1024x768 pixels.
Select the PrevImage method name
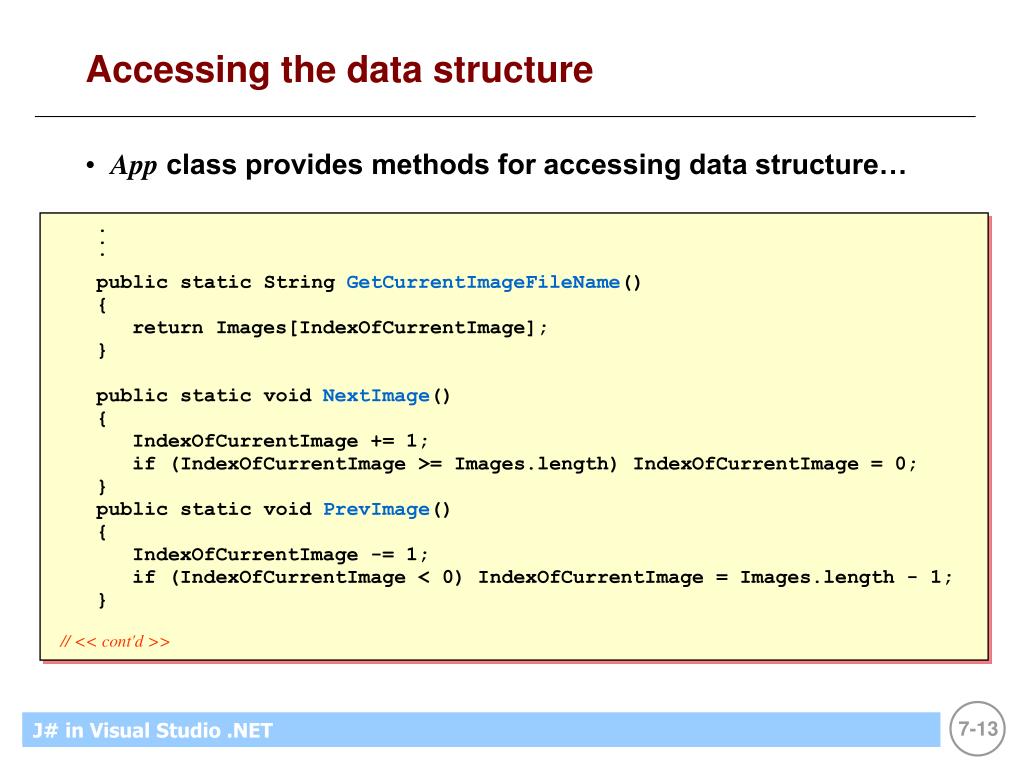pyautogui.click(x=376, y=509)
